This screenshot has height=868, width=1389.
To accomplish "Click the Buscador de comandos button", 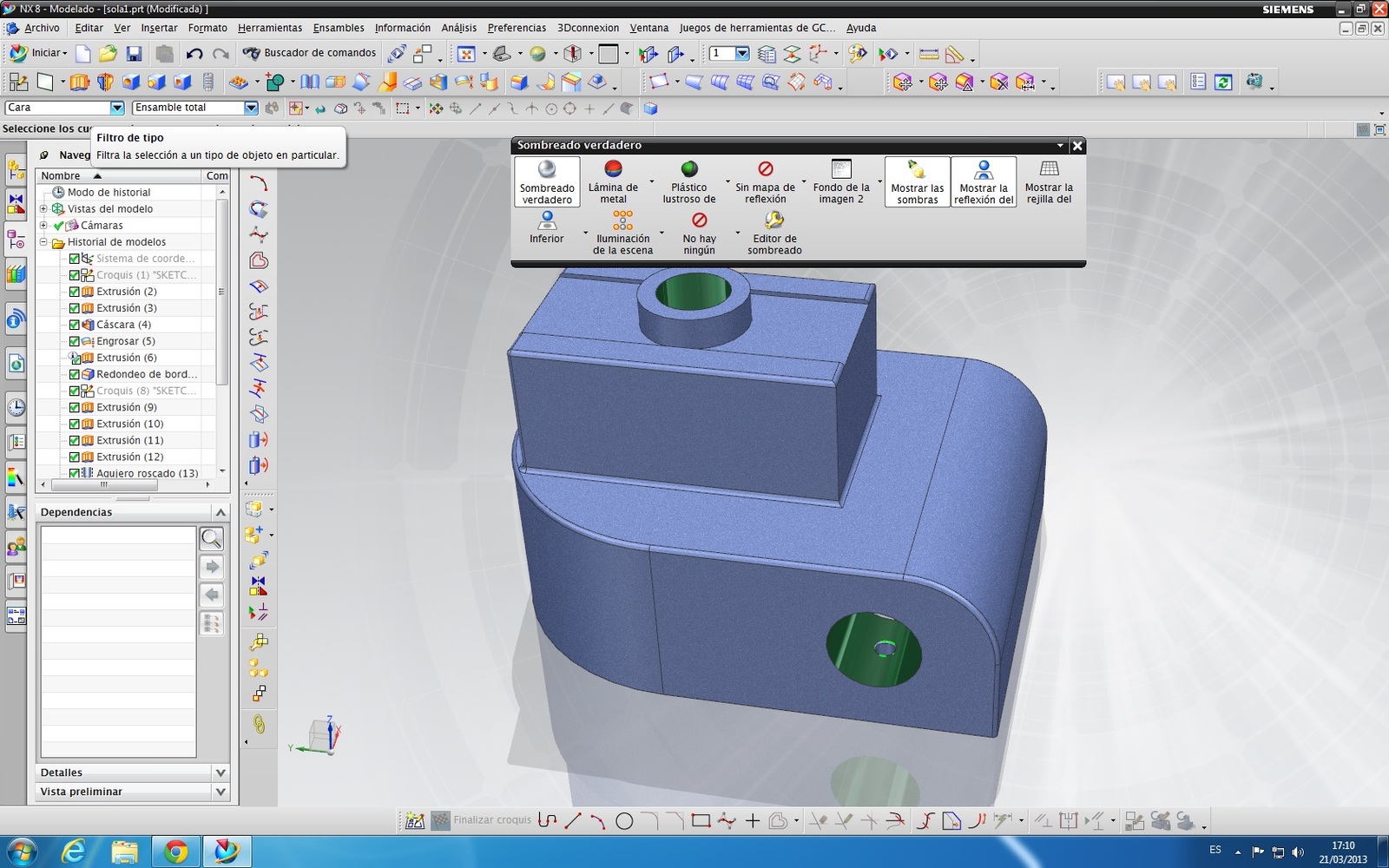I will (x=310, y=53).
